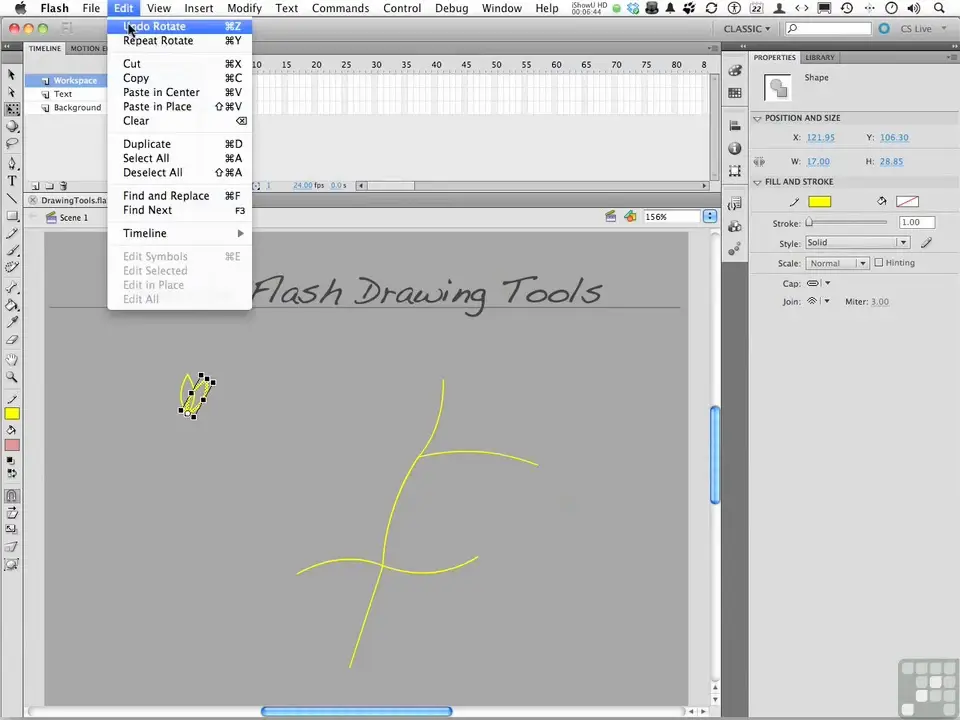The image size is (960, 720).
Task: Select the Line tool
Action: point(12,198)
